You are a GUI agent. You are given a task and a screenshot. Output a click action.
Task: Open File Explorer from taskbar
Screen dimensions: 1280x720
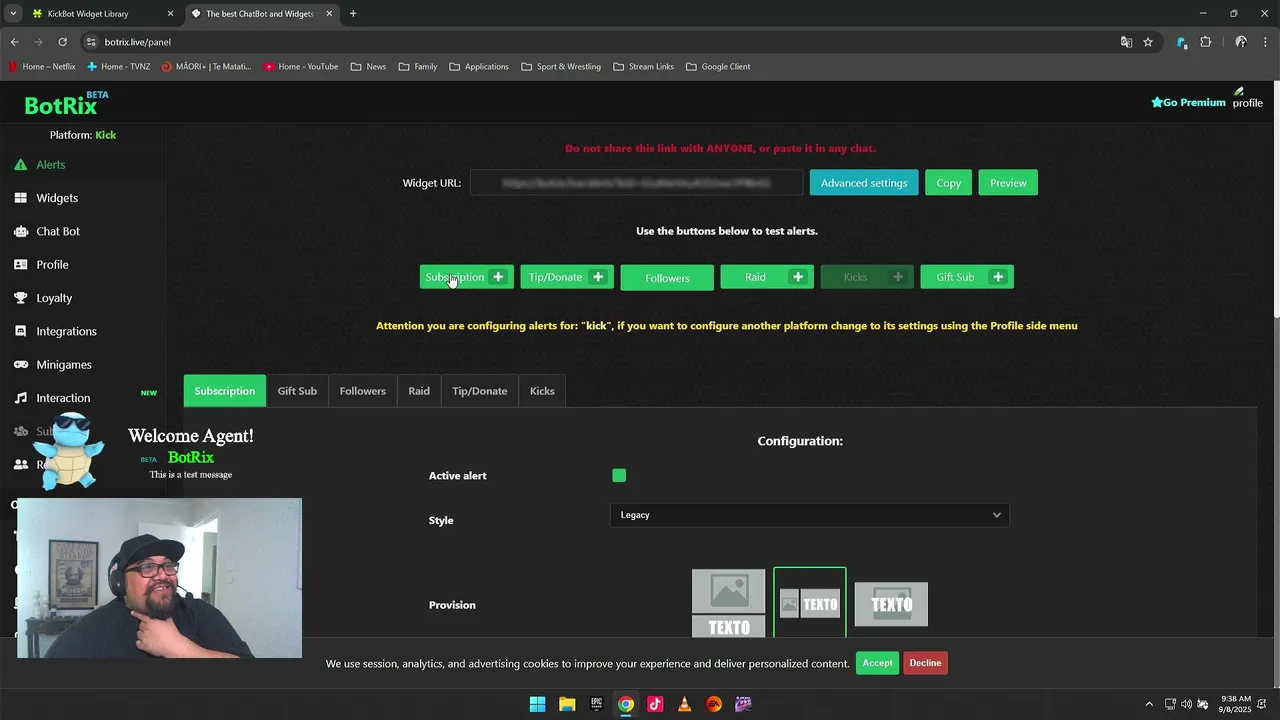(x=567, y=704)
